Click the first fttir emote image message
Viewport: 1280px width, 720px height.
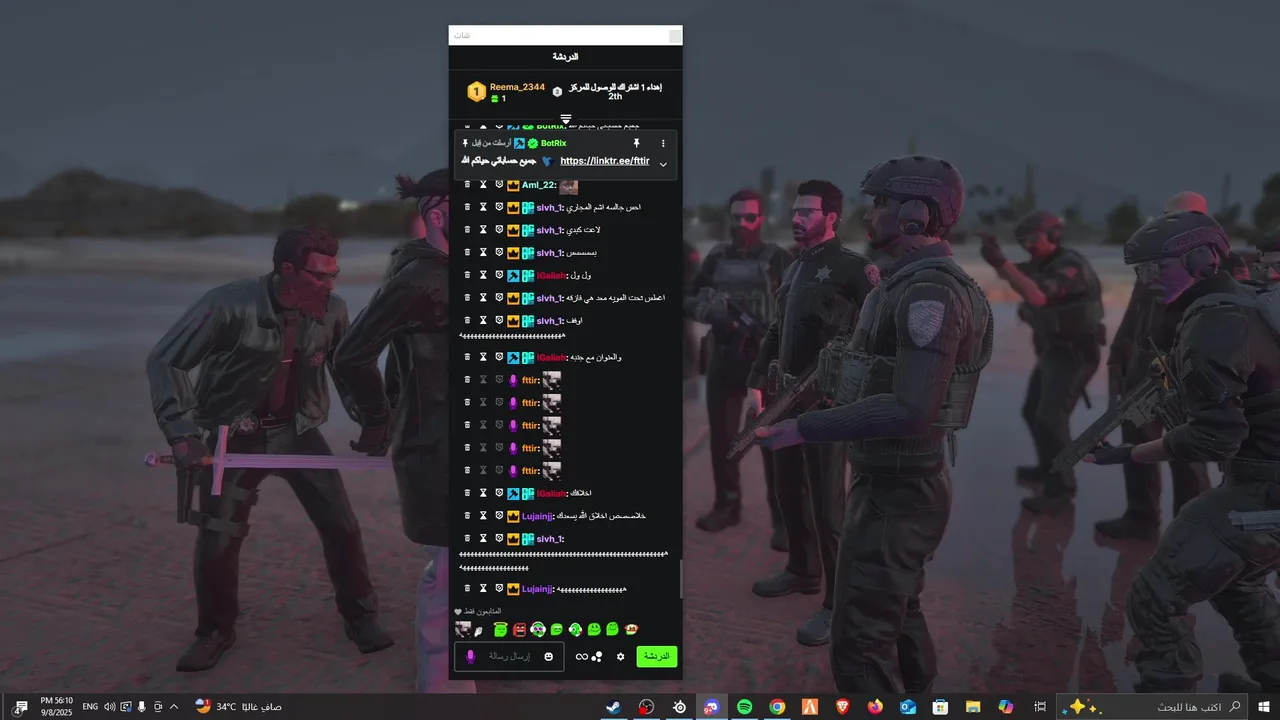coord(551,380)
